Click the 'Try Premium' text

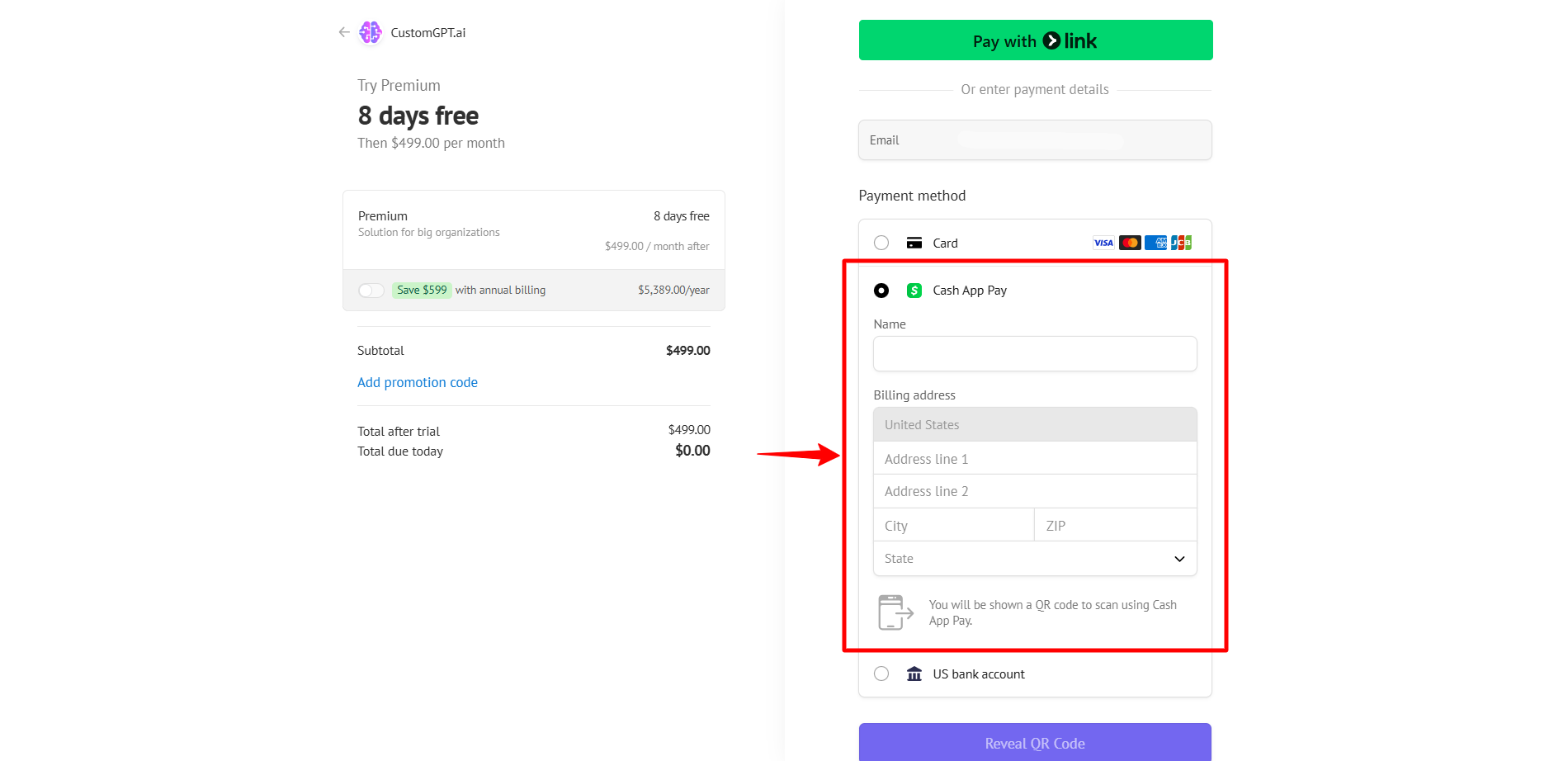pyautogui.click(x=399, y=85)
